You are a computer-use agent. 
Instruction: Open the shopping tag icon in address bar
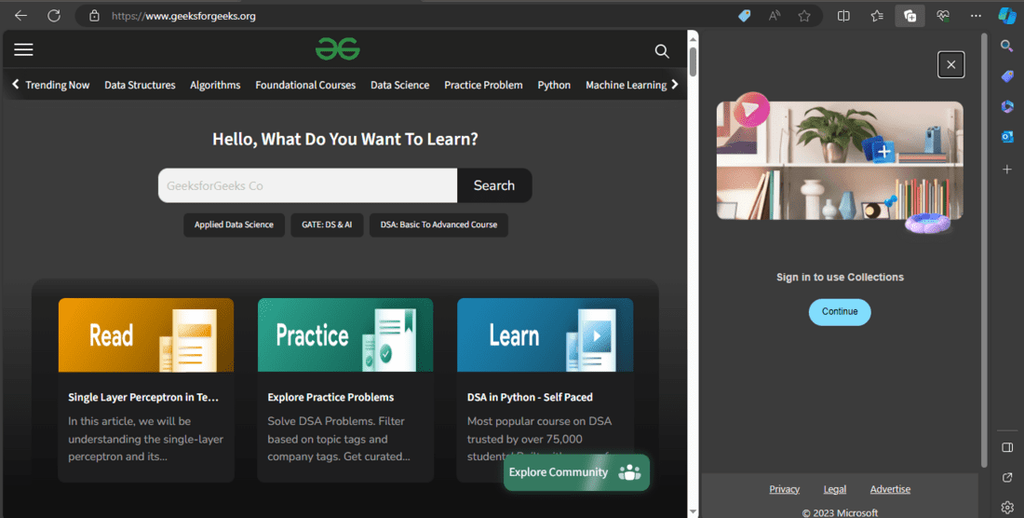[744, 16]
